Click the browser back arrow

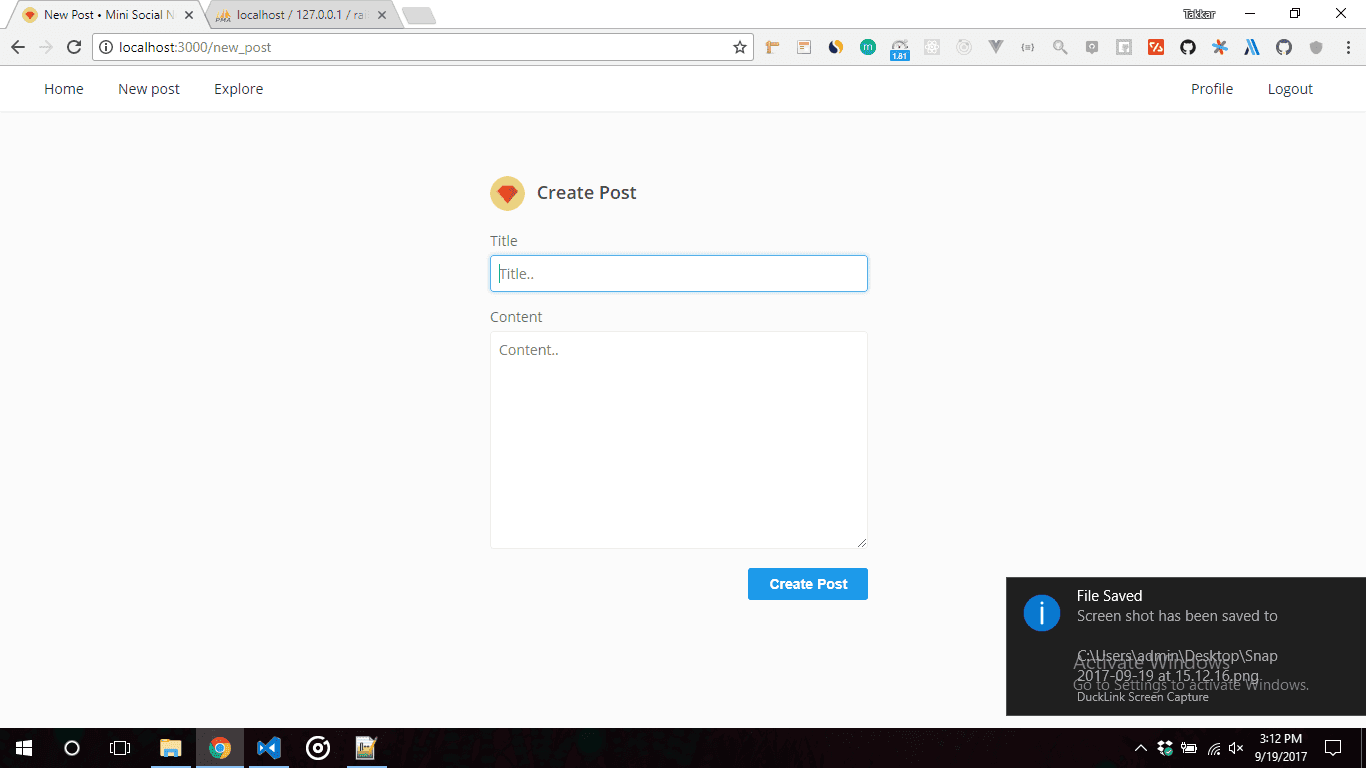point(17,47)
